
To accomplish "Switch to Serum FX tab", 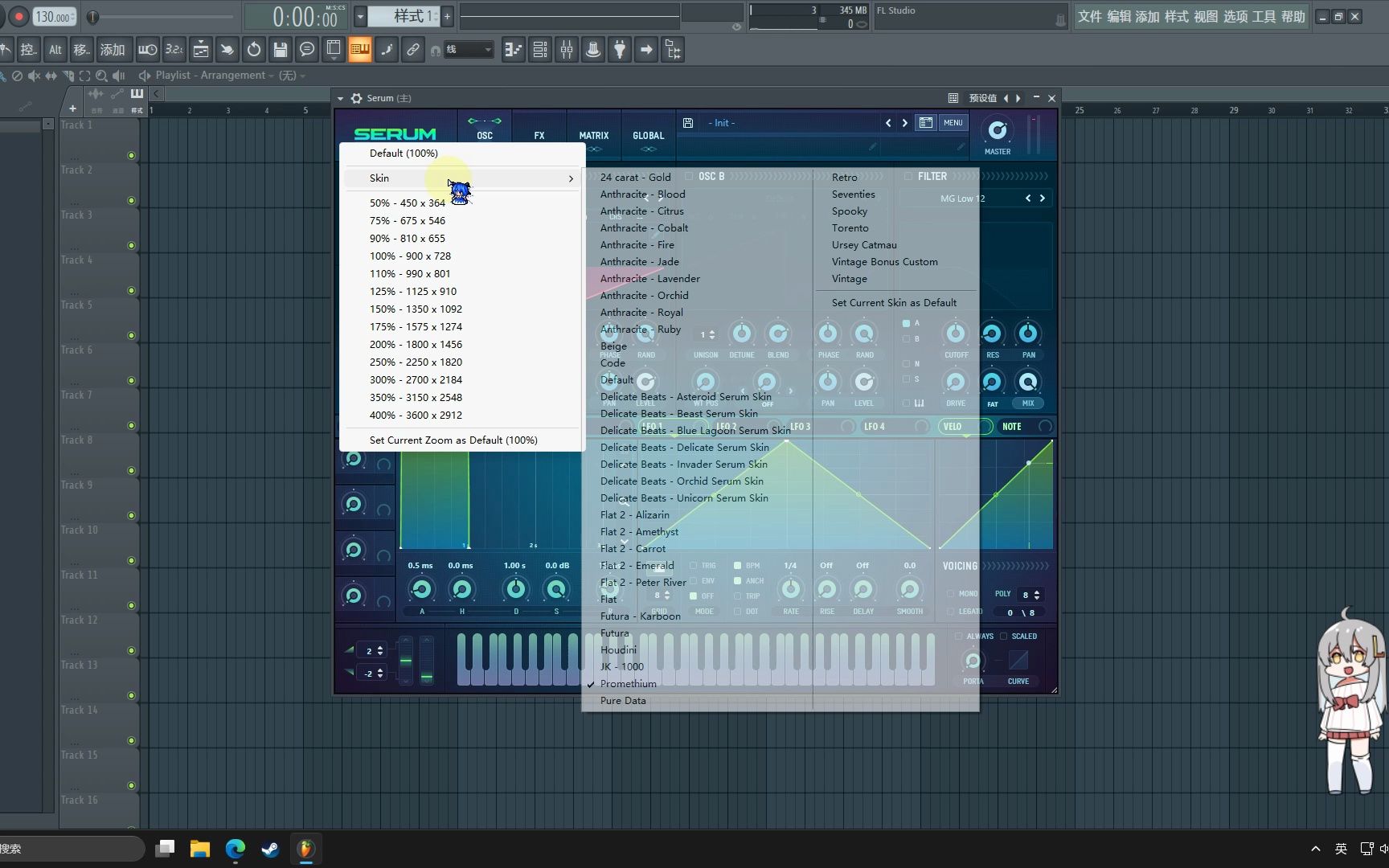I will pyautogui.click(x=539, y=136).
